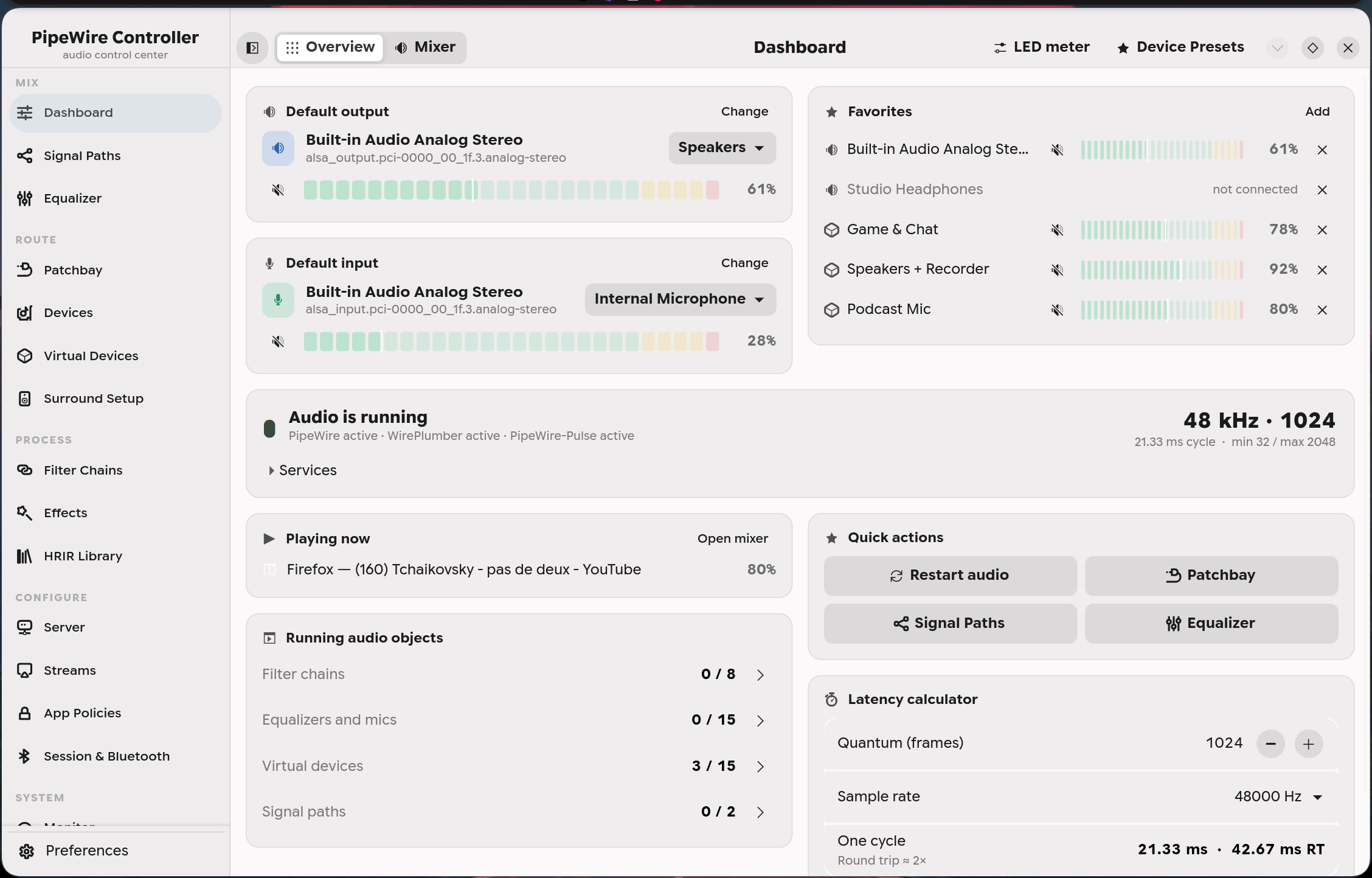Viewport: 1372px width, 878px height.
Task: Mute the Speakers + Recorder favorite
Action: [x=1057, y=270]
